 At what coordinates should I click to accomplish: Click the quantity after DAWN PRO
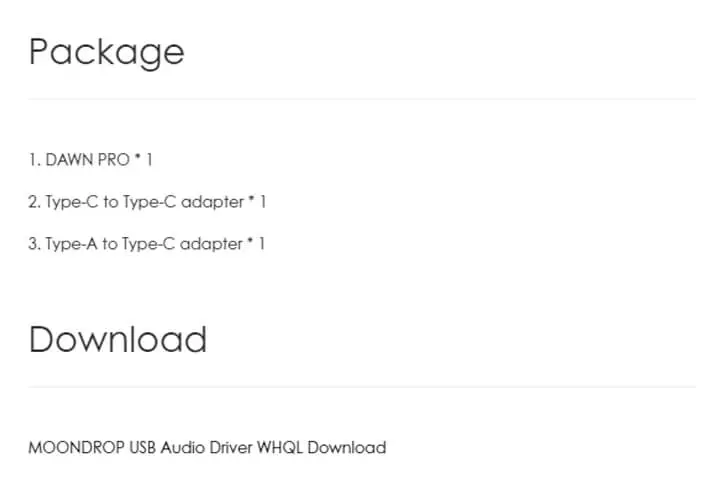pos(149,160)
